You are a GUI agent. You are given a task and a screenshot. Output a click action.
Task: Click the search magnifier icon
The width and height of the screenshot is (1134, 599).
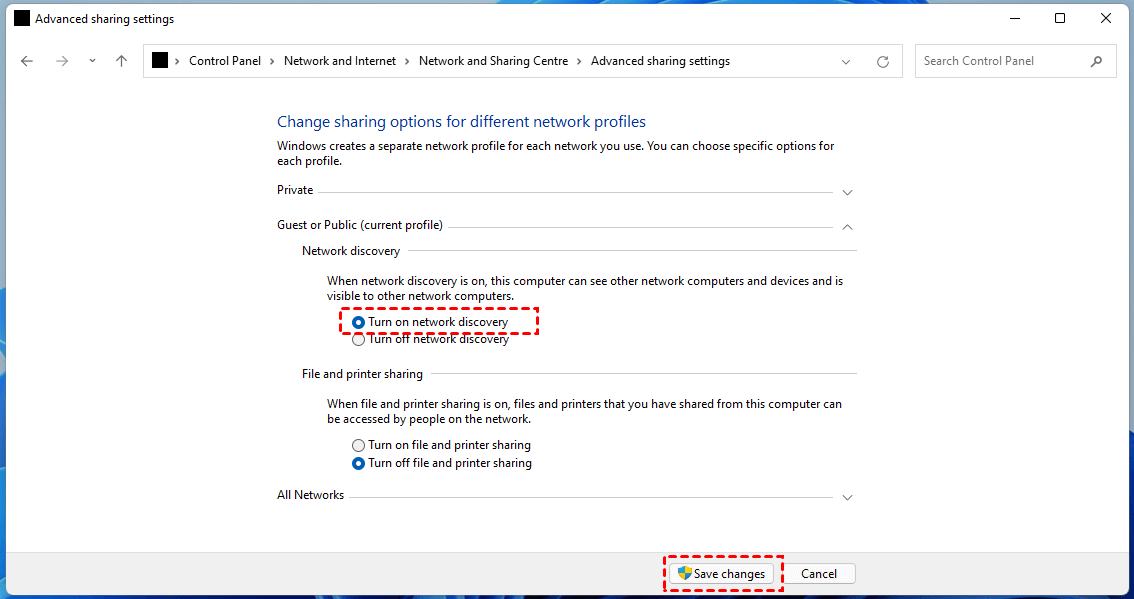pyautogui.click(x=1096, y=61)
